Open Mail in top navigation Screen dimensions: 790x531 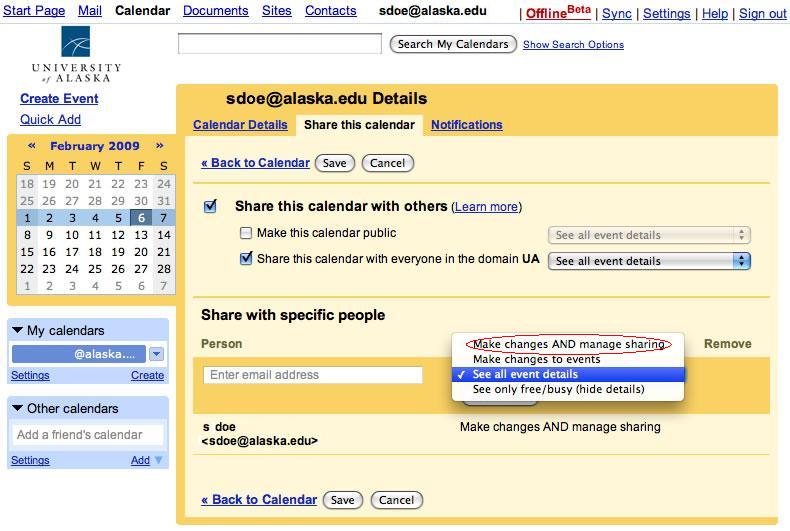coord(90,11)
